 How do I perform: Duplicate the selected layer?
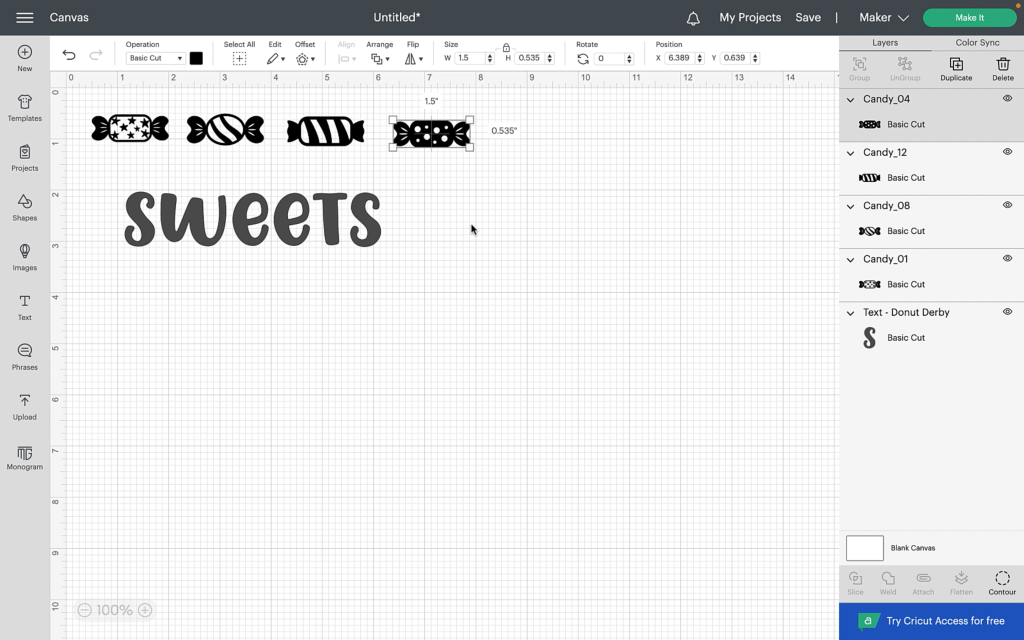[955, 69]
